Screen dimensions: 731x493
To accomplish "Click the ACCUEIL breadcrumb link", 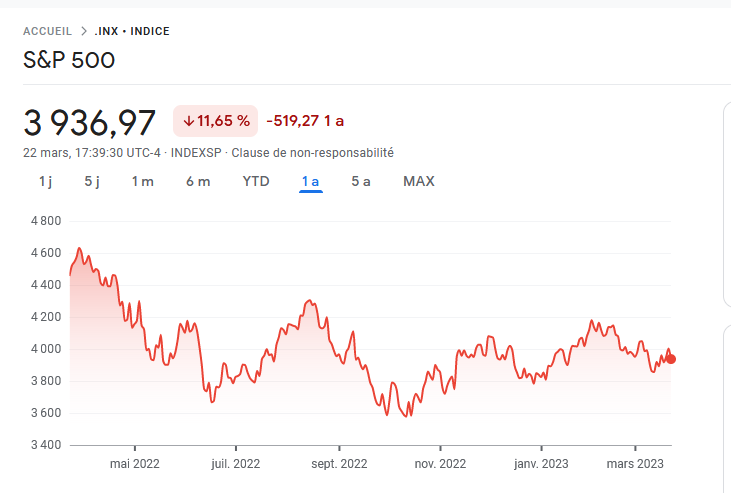I will tap(47, 31).
